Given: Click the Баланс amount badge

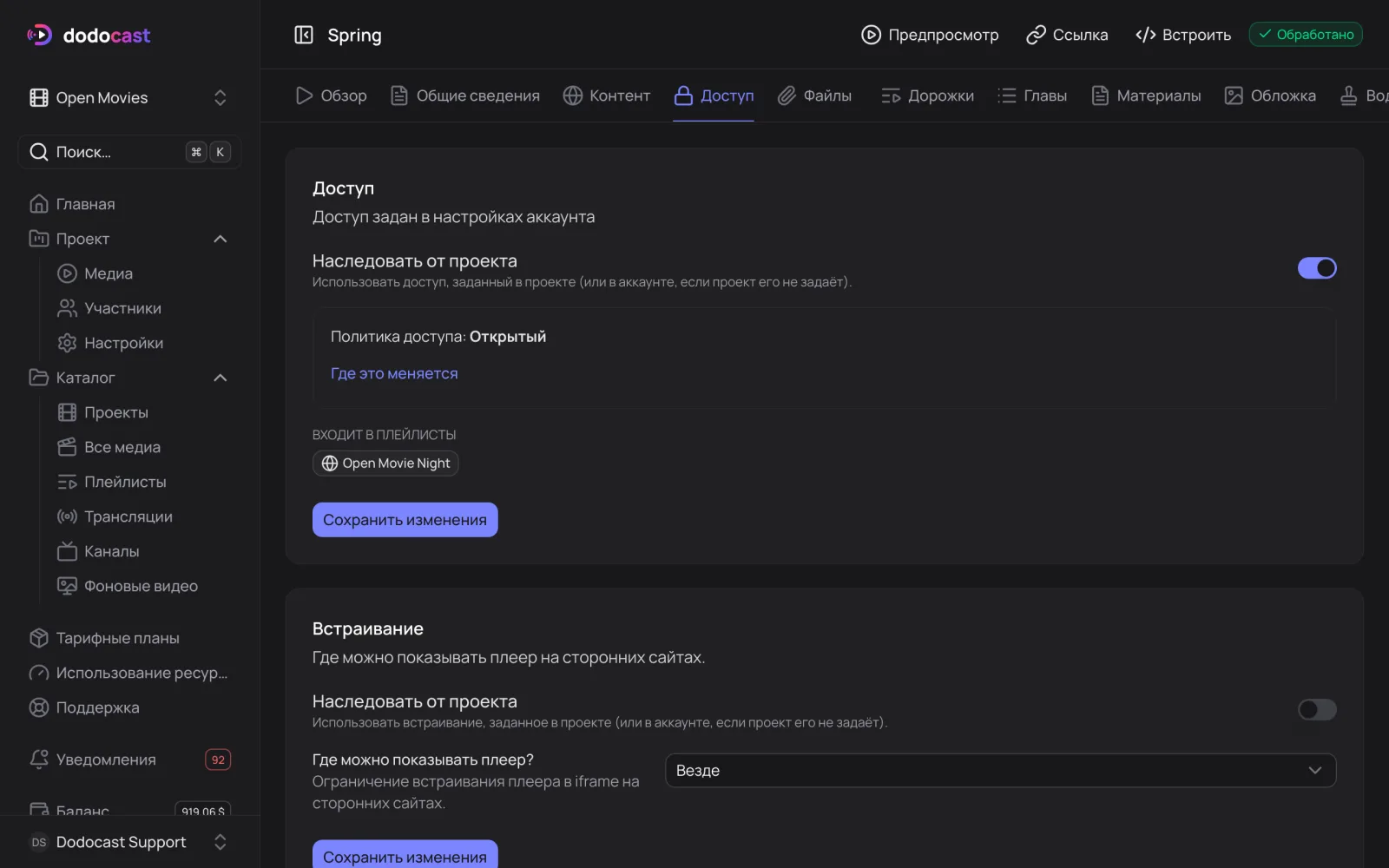Looking at the screenshot, I should click(203, 811).
